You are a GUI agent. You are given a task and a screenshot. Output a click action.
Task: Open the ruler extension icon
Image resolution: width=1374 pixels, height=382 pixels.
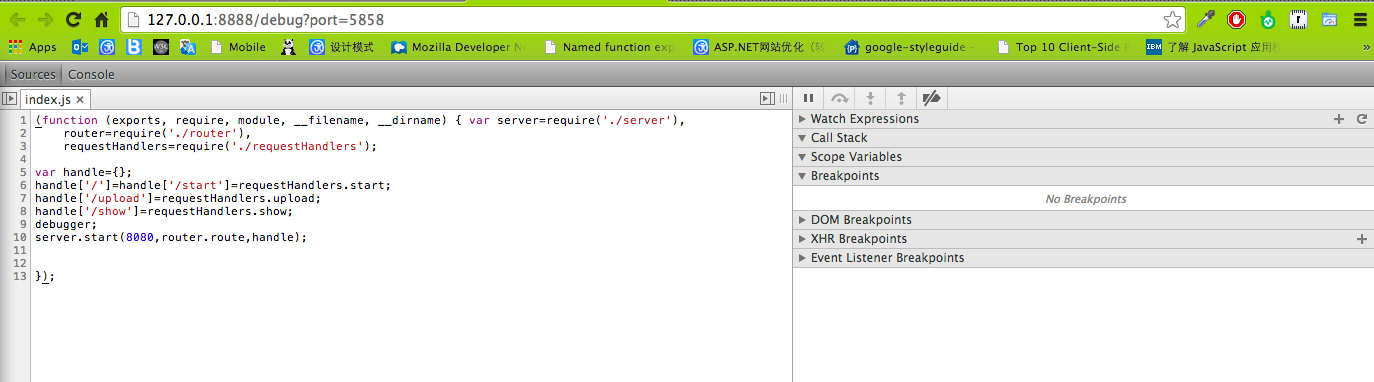pos(1298,19)
